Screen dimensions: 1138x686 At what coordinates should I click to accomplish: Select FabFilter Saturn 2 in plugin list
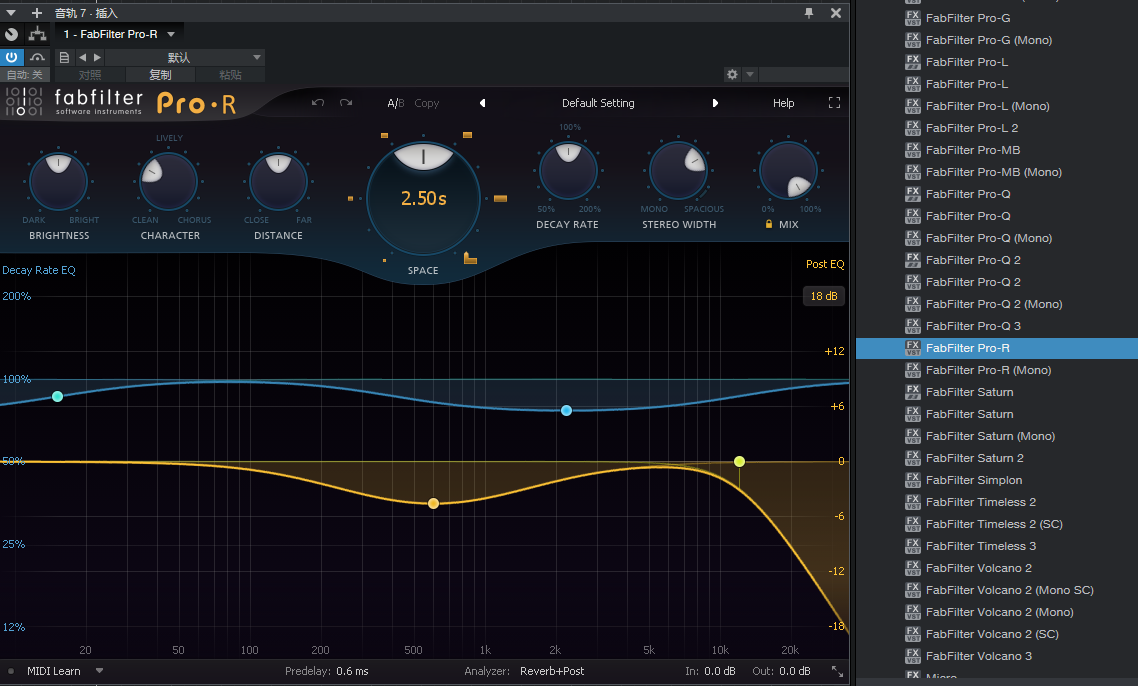(x=974, y=458)
